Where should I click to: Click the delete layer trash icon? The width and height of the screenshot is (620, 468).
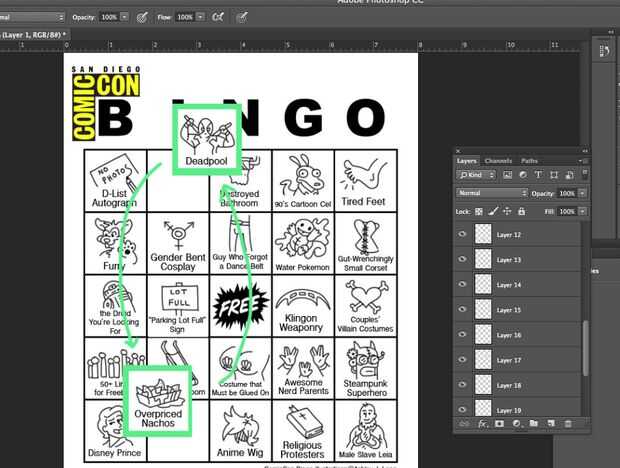[x=568, y=424]
